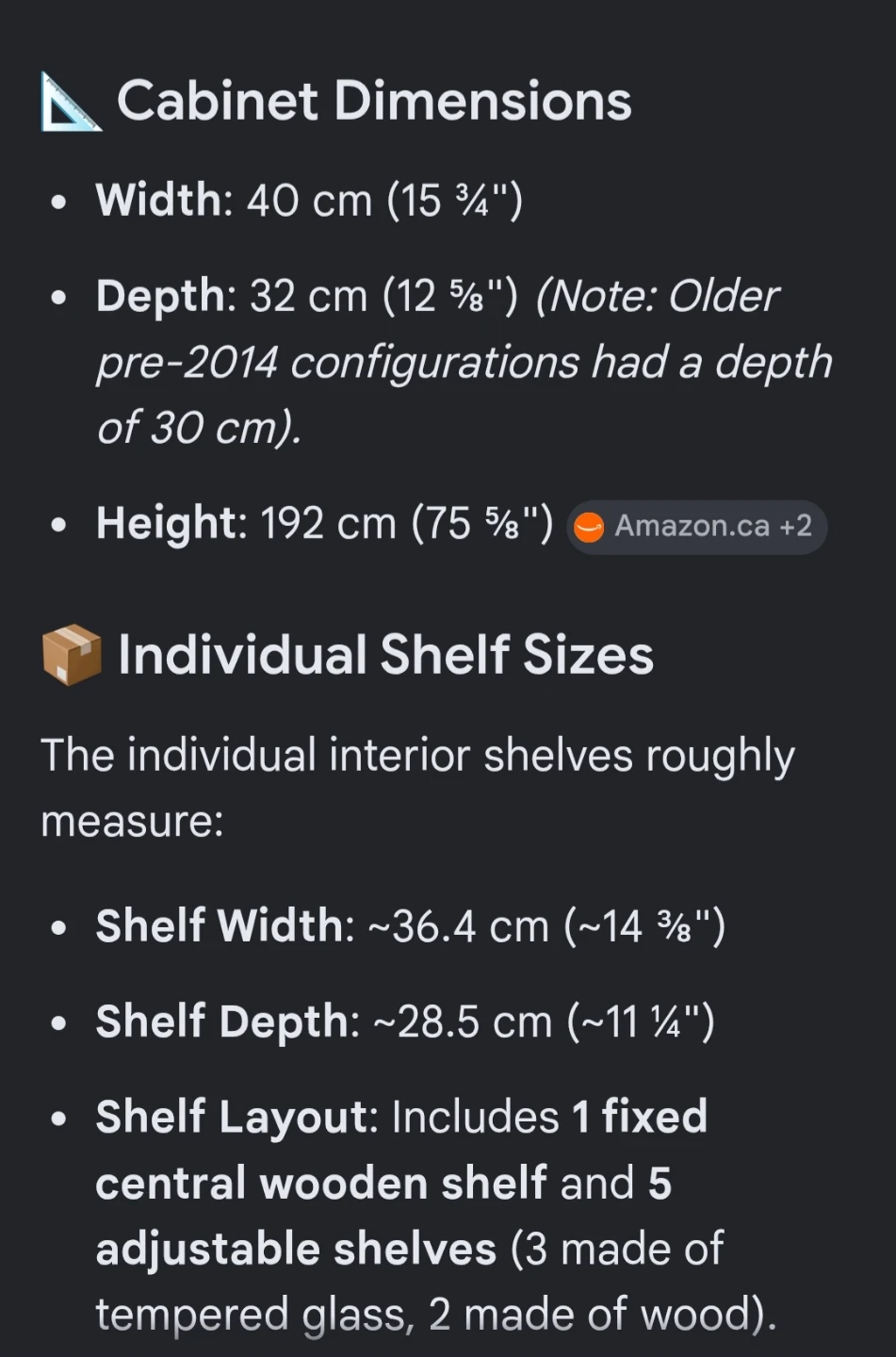Click the Depth: 32 cm text
Viewport: 896px width, 1357px height.
[307, 296]
